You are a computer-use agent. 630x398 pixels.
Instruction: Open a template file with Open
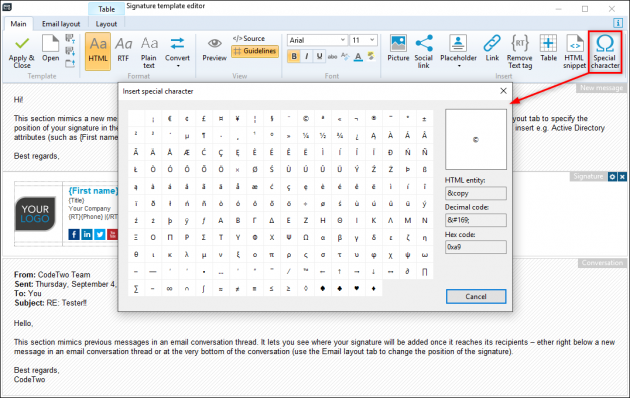(x=50, y=48)
